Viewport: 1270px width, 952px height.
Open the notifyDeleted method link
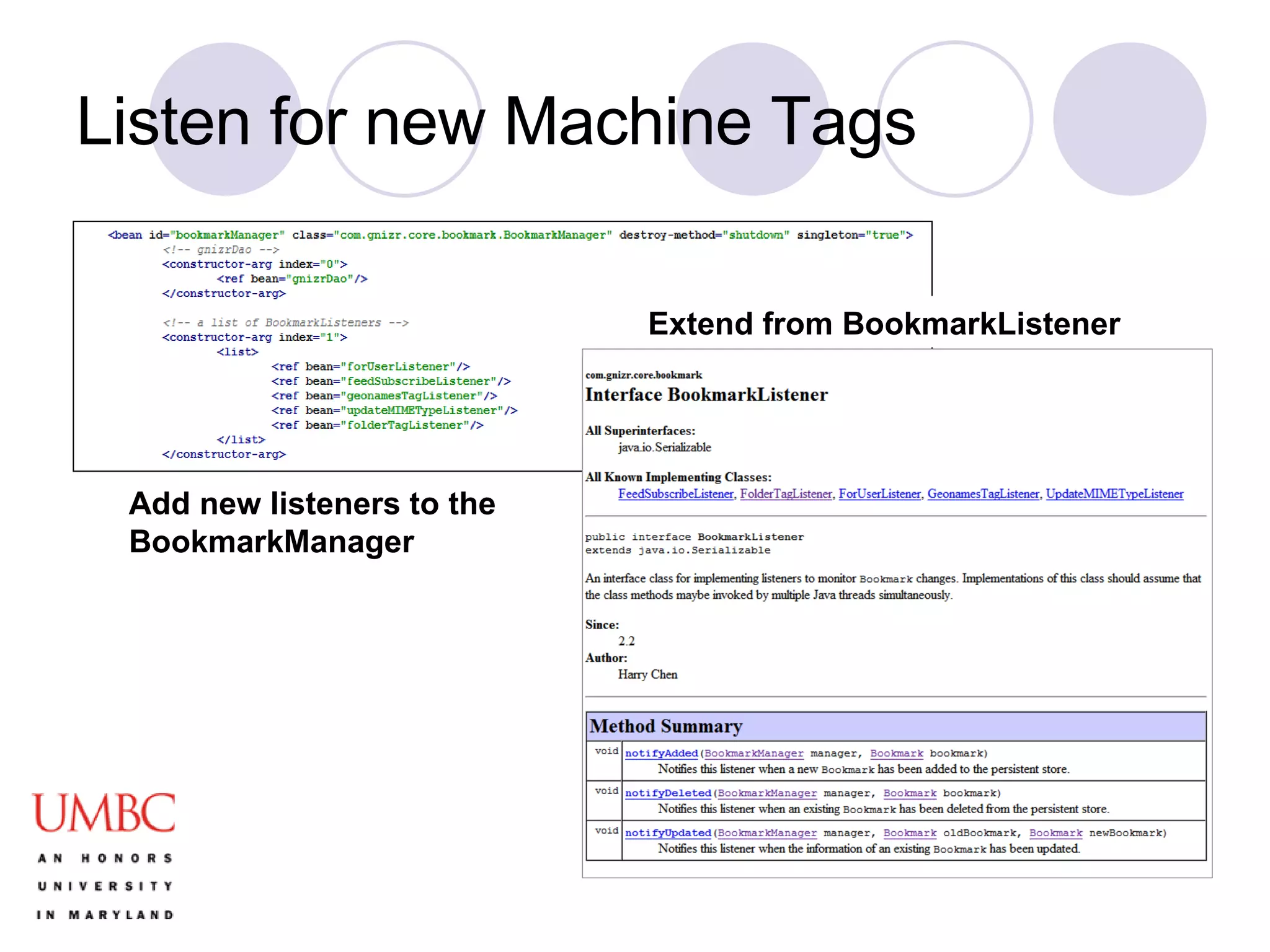(x=668, y=793)
